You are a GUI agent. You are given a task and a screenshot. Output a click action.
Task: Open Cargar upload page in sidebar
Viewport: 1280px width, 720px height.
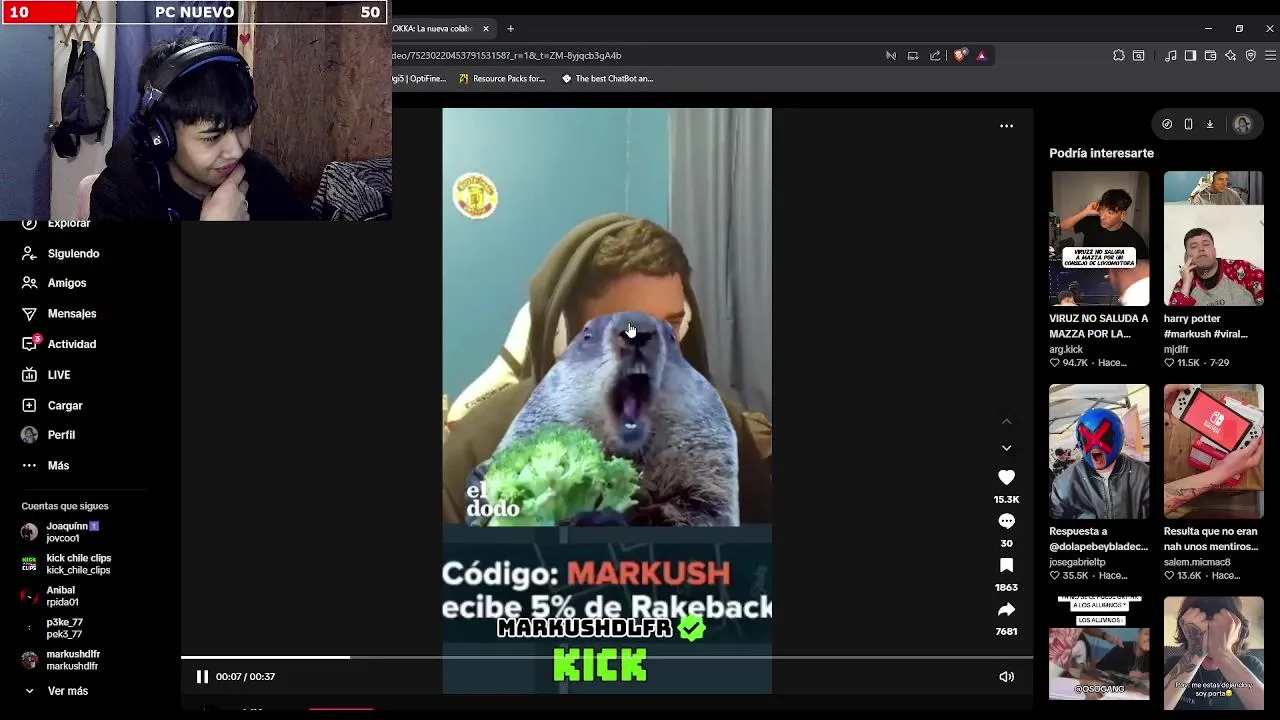pyautogui.click(x=65, y=406)
